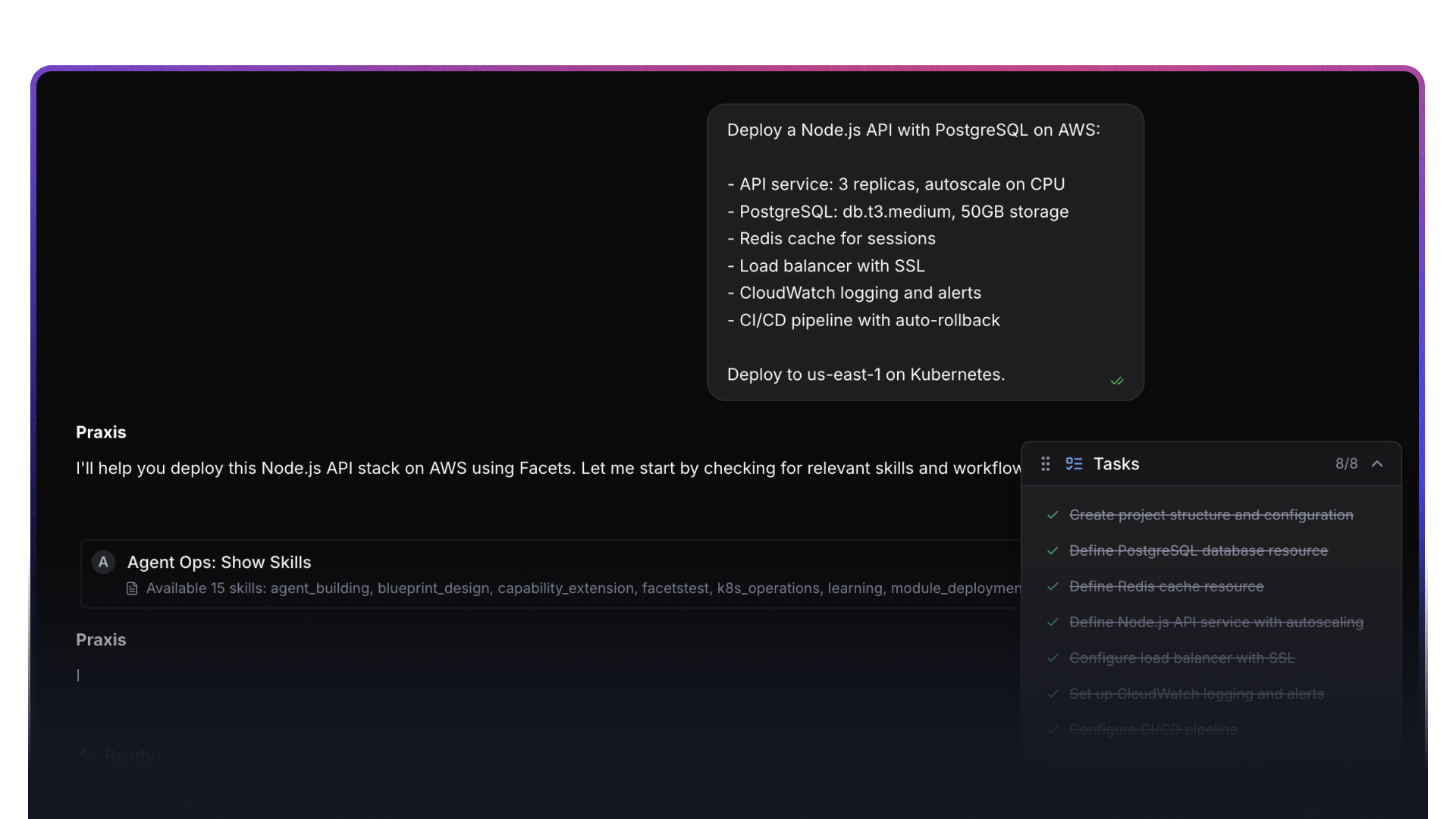Click the checkmark beside "Configure CI/CD pipeline"
The image size is (1456, 819).
pos(1053,730)
